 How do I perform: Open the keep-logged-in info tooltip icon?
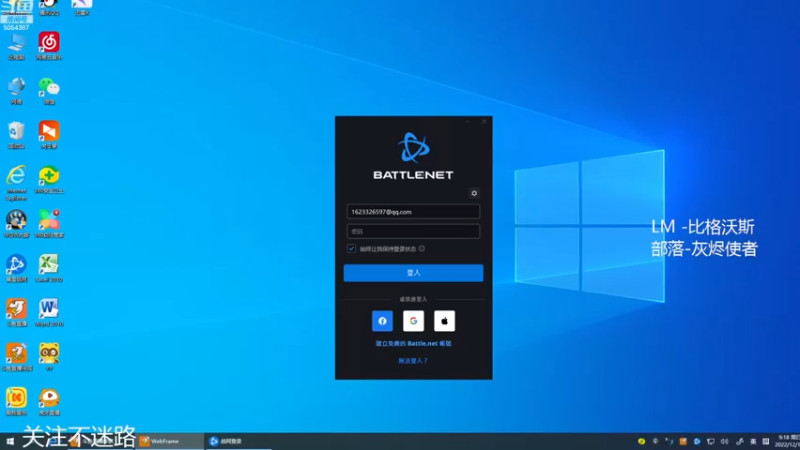(x=422, y=248)
